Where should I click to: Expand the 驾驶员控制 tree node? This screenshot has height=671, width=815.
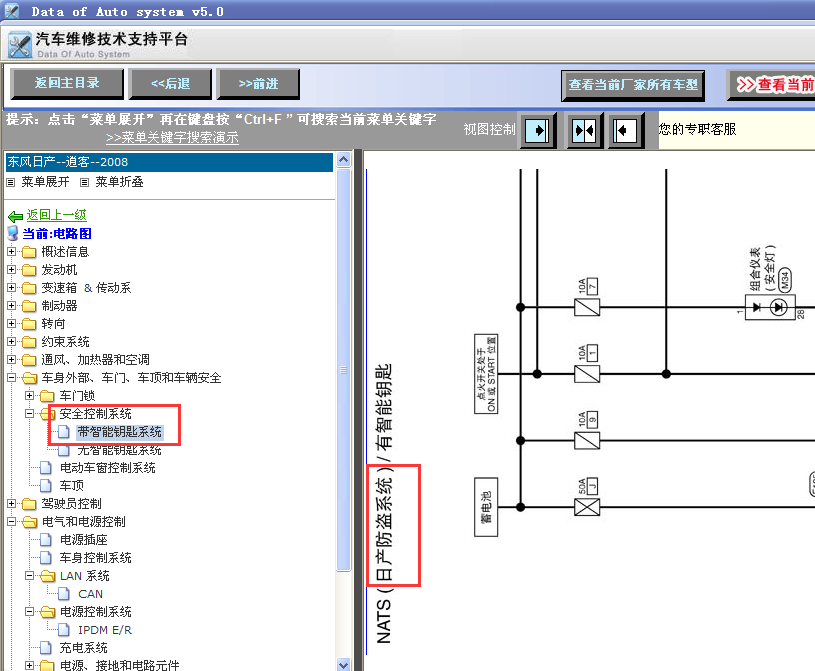11,503
